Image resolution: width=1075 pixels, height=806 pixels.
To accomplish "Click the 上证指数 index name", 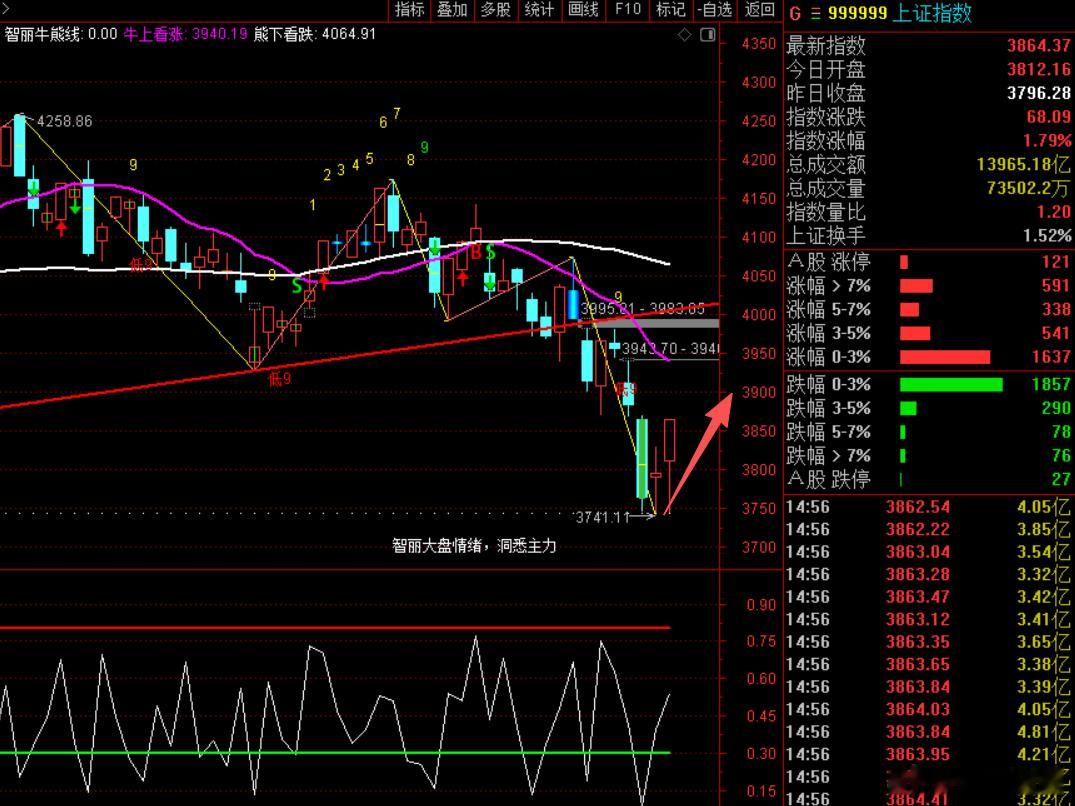I will pos(932,13).
